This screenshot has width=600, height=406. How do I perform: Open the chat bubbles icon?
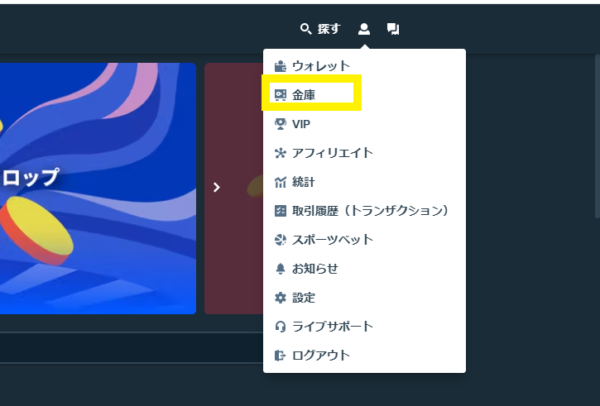click(393, 29)
